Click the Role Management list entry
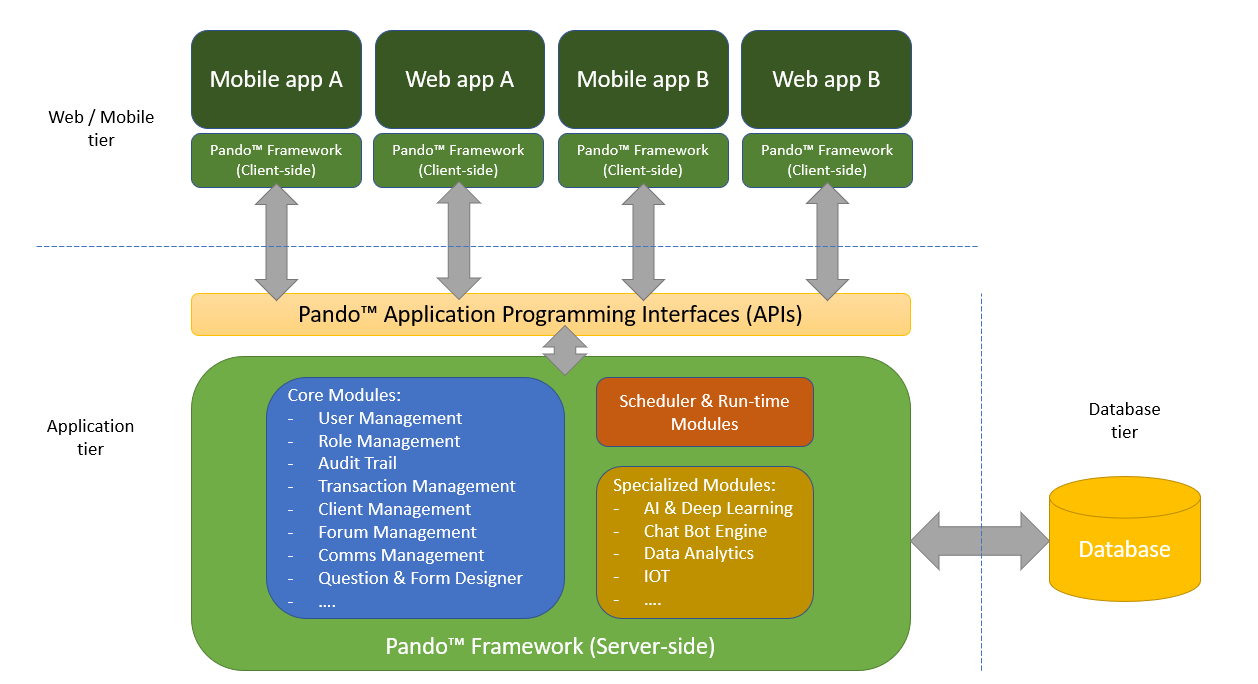 389,441
